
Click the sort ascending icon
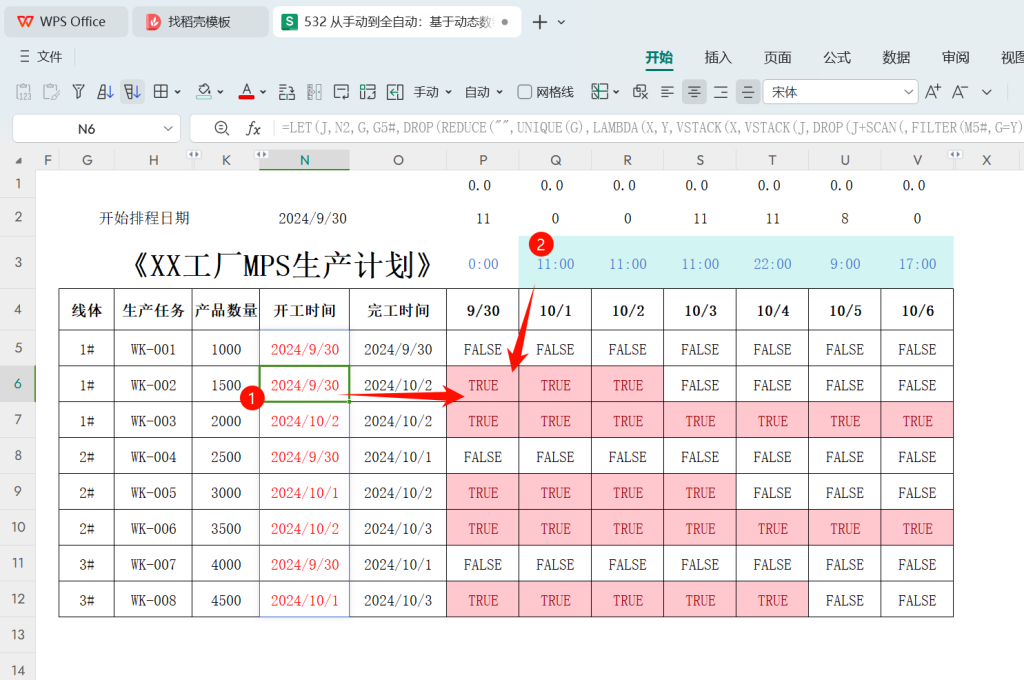click(105, 92)
